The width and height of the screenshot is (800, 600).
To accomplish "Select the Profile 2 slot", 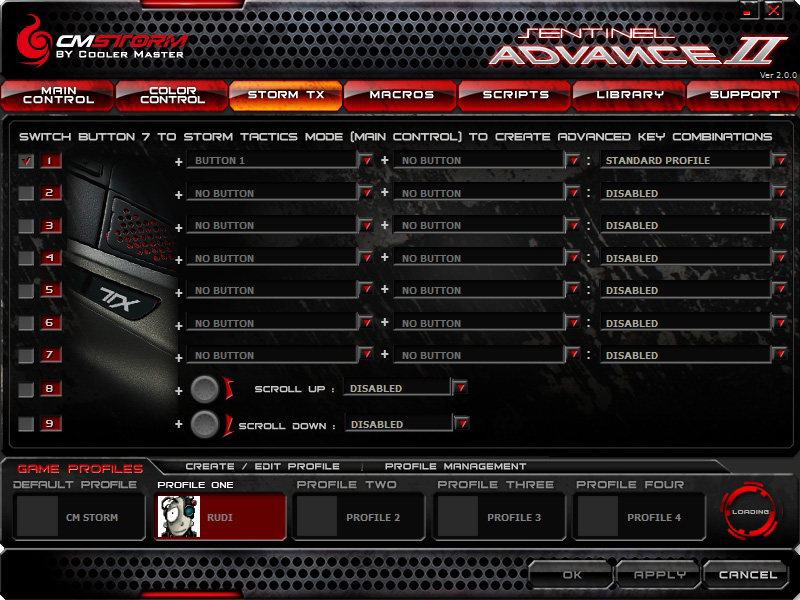I will click(359, 516).
